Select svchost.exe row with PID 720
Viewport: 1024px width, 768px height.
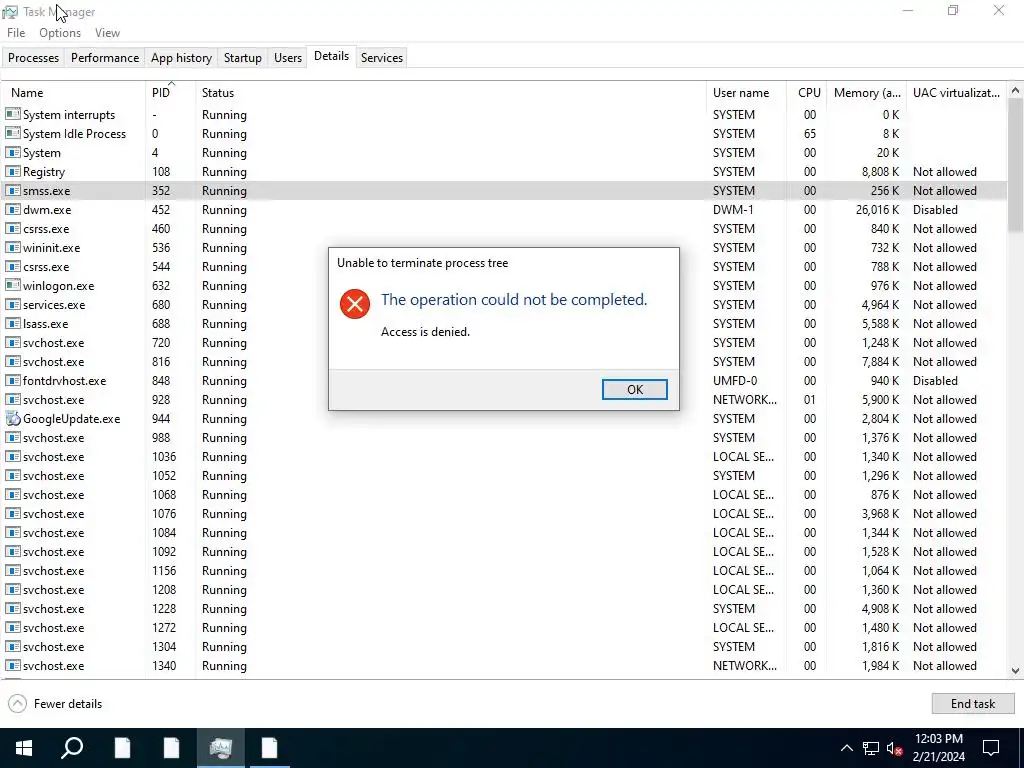(x=504, y=343)
